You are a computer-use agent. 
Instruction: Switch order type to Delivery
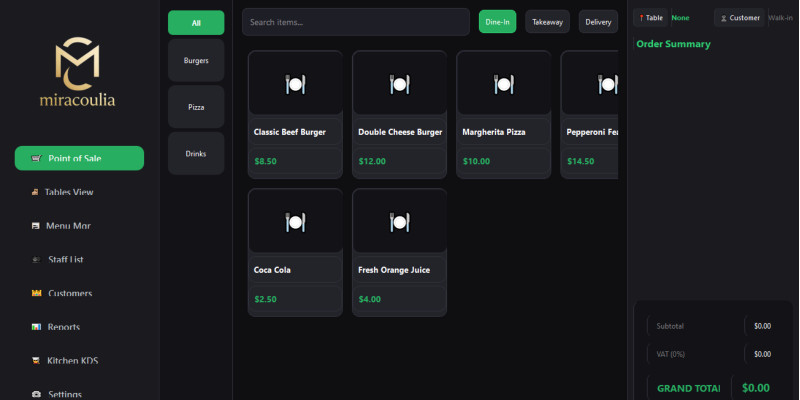(598, 22)
